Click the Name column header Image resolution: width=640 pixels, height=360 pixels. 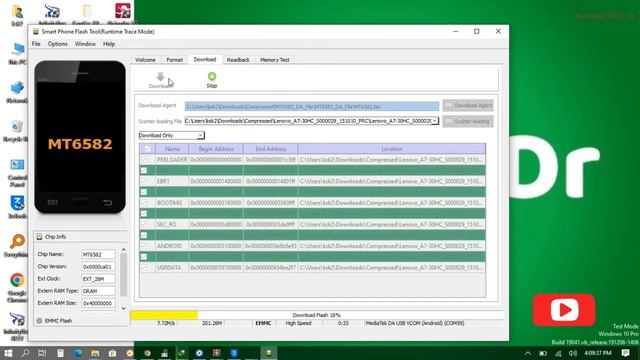click(x=172, y=149)
